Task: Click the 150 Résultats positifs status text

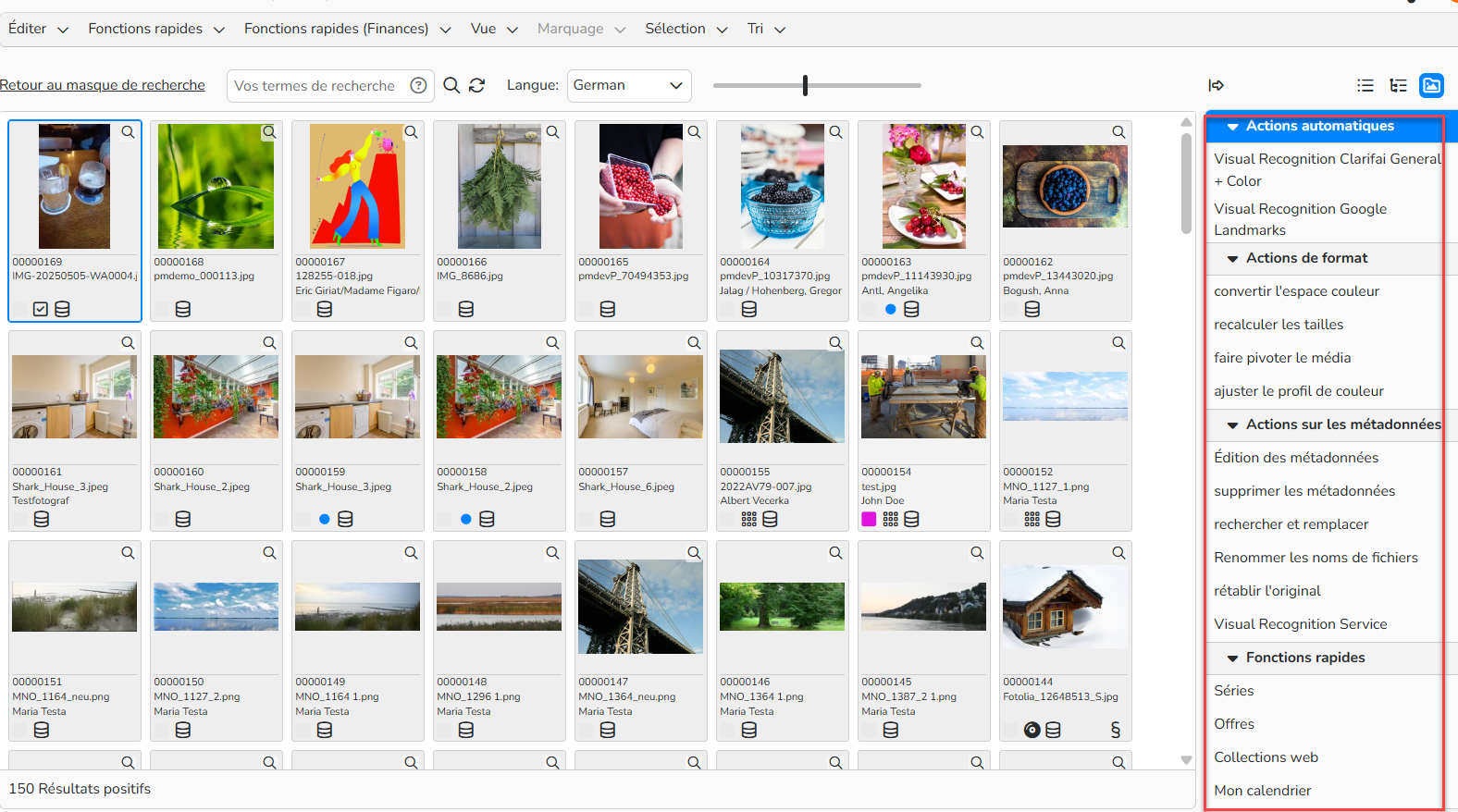Action: [x=80, y=789]
